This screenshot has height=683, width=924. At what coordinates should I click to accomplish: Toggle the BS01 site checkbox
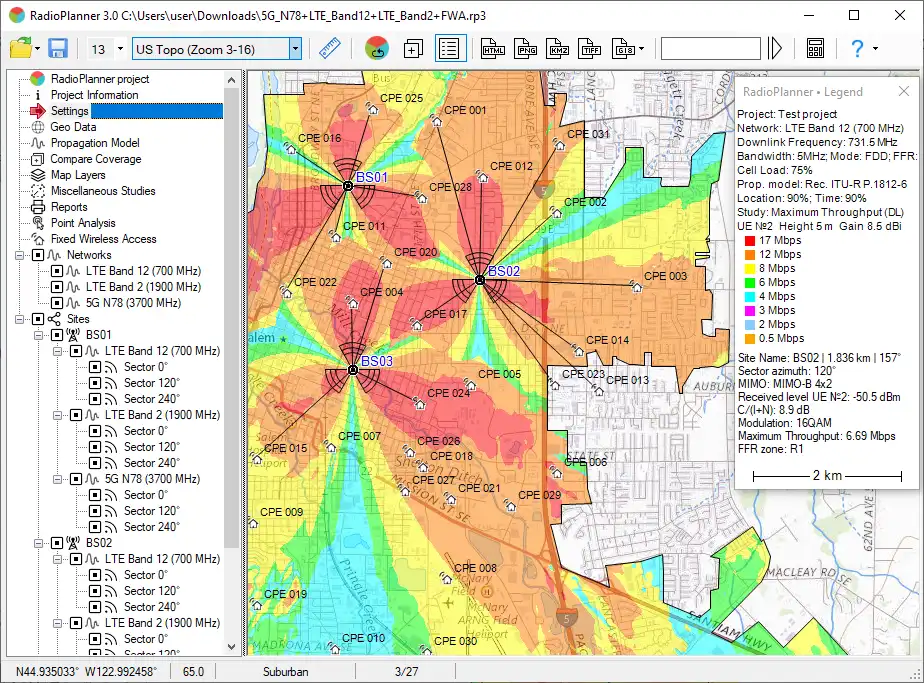coord(57,335)
